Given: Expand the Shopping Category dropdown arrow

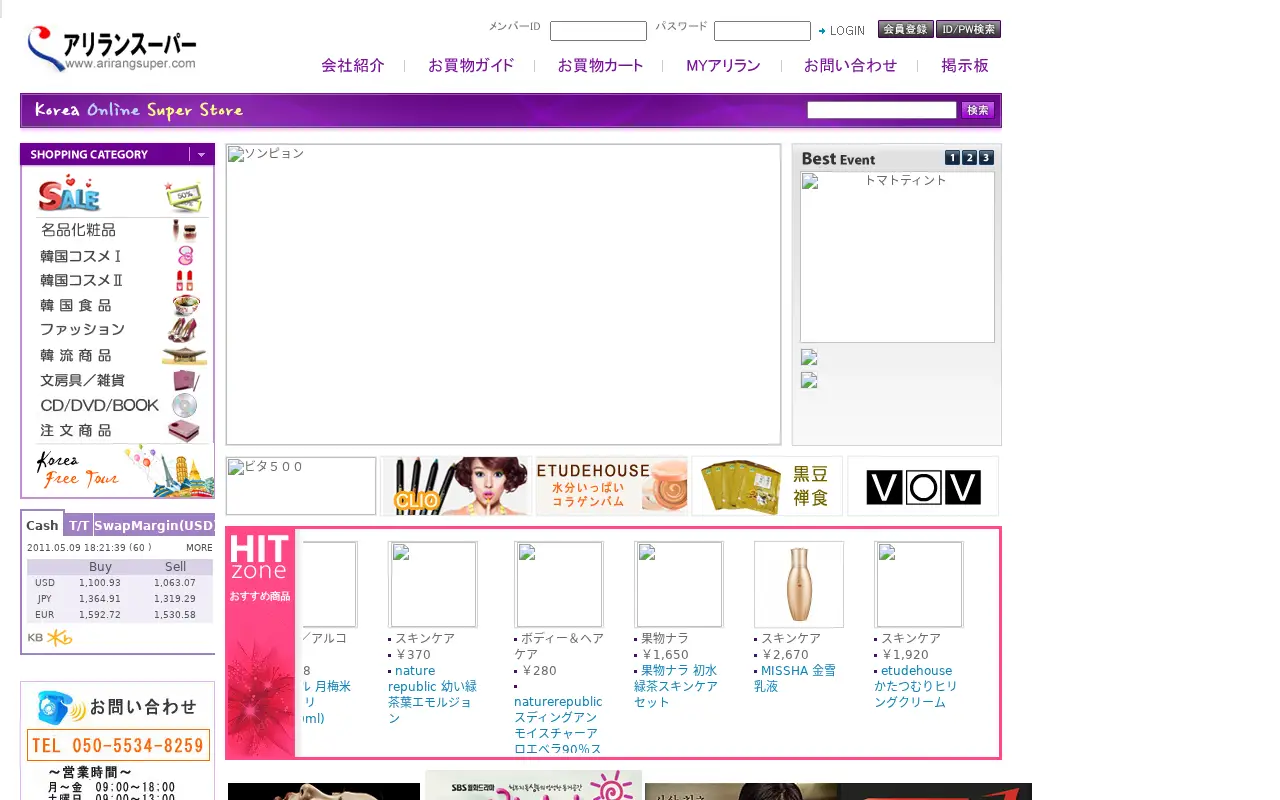Looking at the screenshot, I should click(201, 154).
